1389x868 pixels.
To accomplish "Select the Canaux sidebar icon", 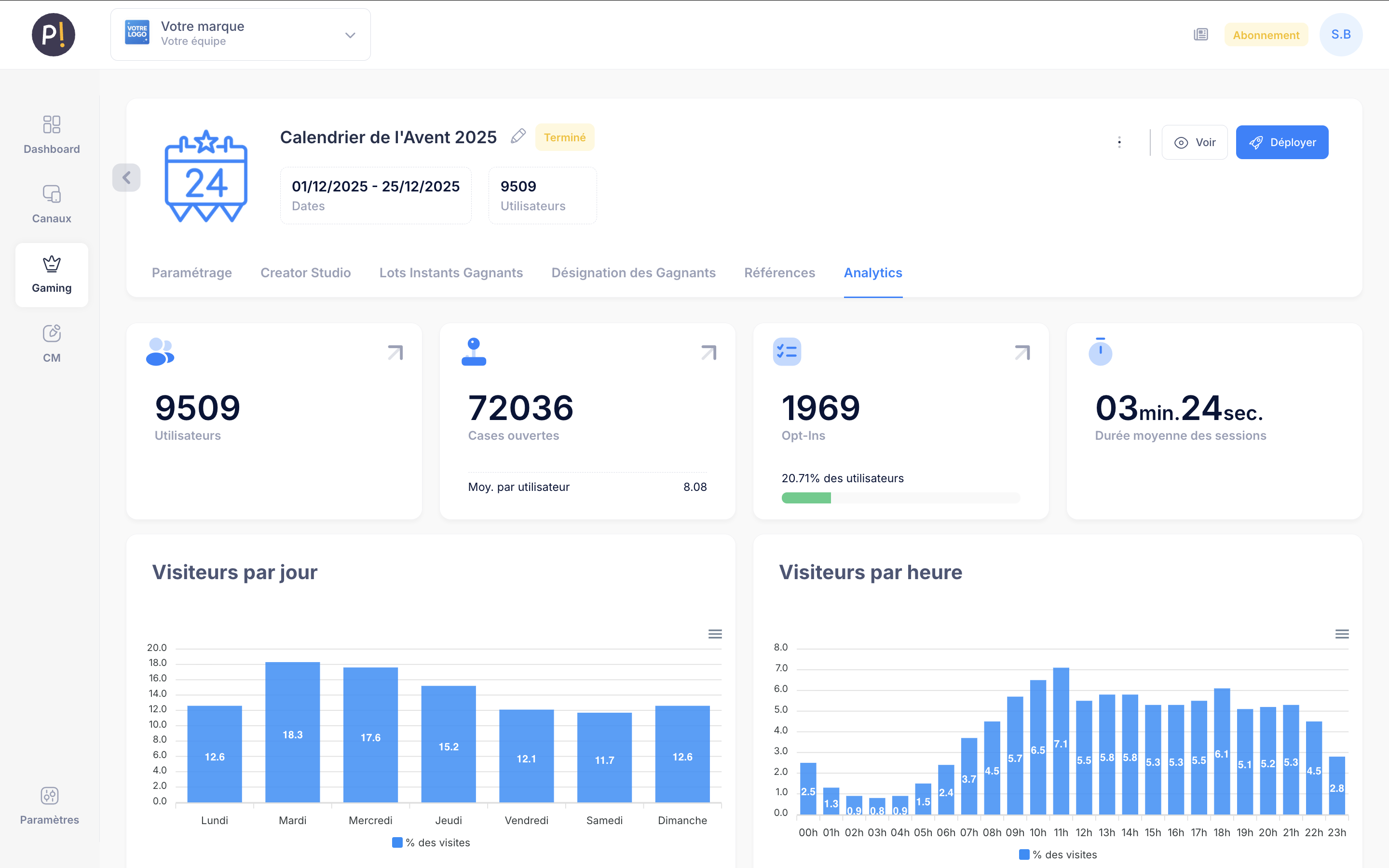I will pyautogui.click(x=51, y=204).
